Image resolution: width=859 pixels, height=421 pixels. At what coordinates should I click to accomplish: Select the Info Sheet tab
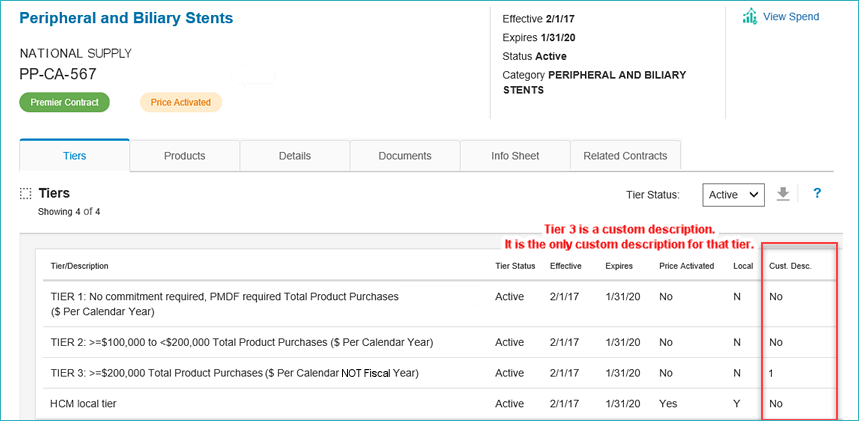[x=515, y=156]
